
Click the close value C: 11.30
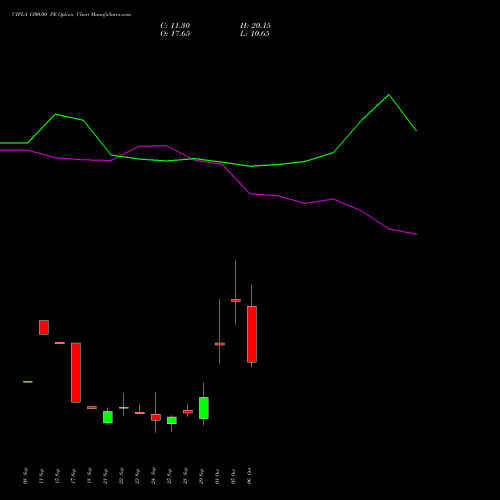click(175, 26)
